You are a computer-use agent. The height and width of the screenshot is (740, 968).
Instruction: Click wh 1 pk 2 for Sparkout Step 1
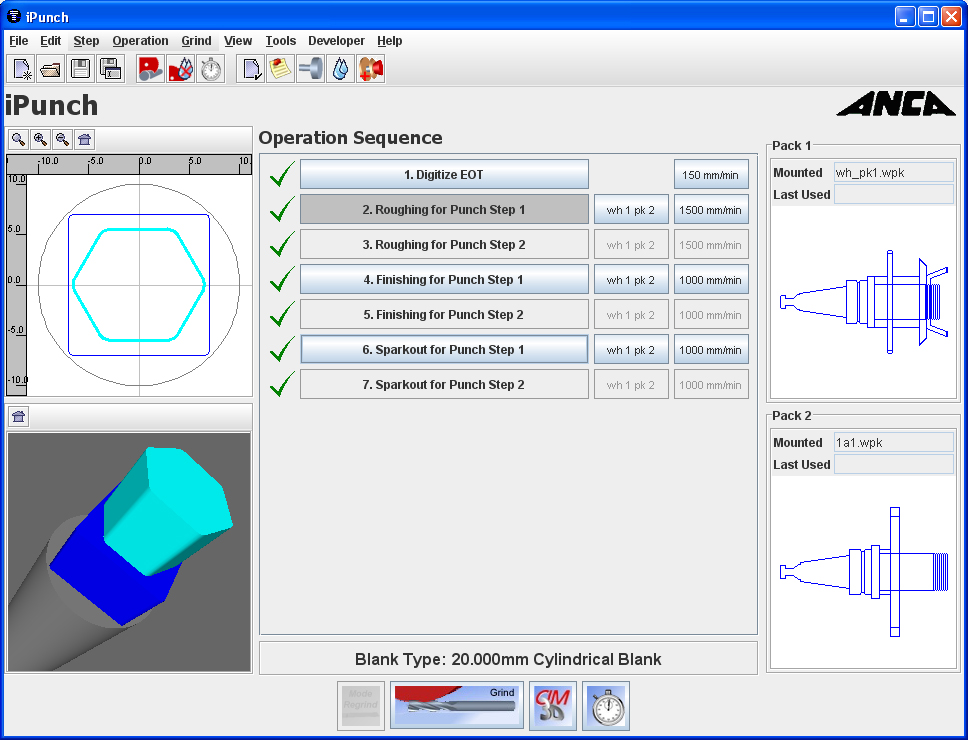pos(631,350)
